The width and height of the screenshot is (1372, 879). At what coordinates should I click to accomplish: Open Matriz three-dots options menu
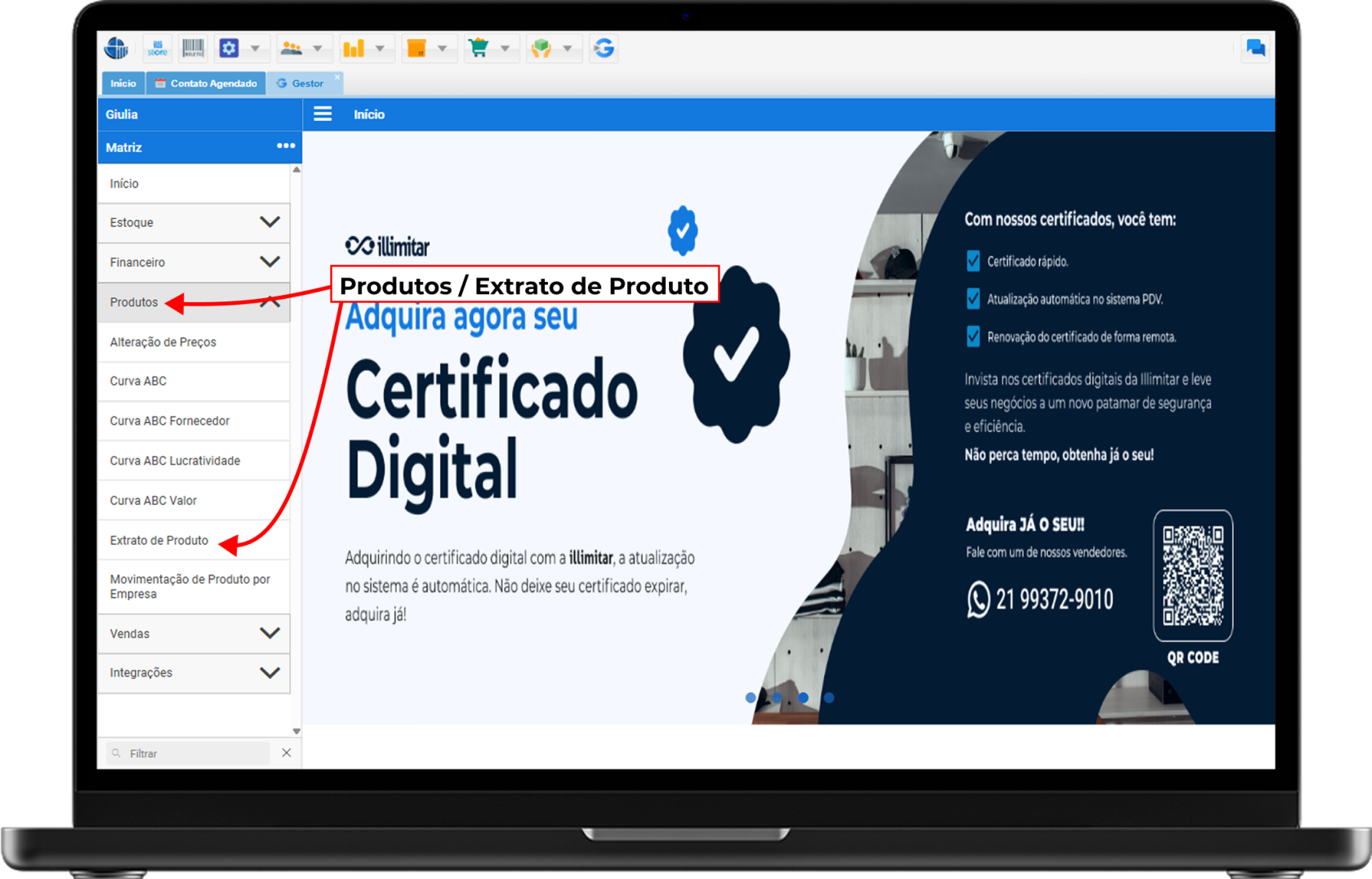tap(285, 146)
